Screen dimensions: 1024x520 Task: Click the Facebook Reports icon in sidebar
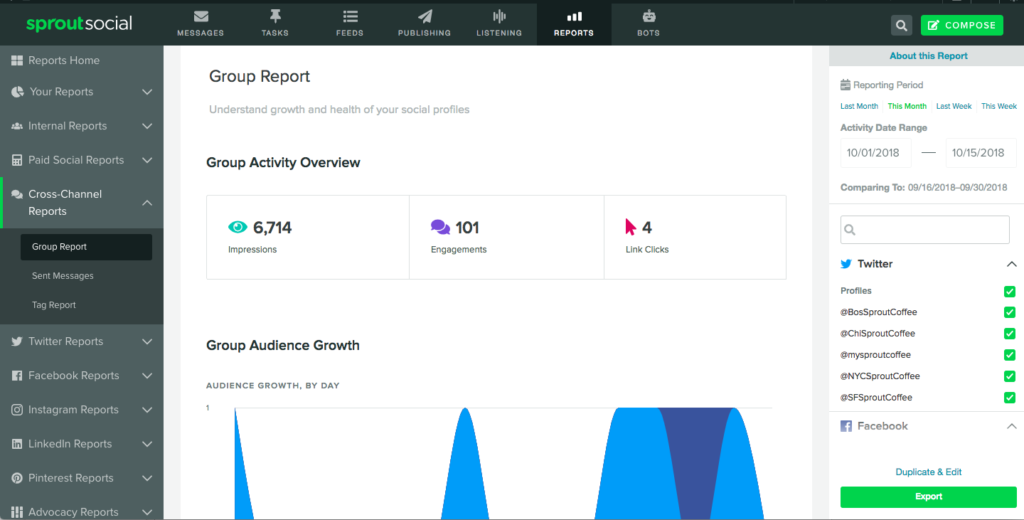click(17, 376)
